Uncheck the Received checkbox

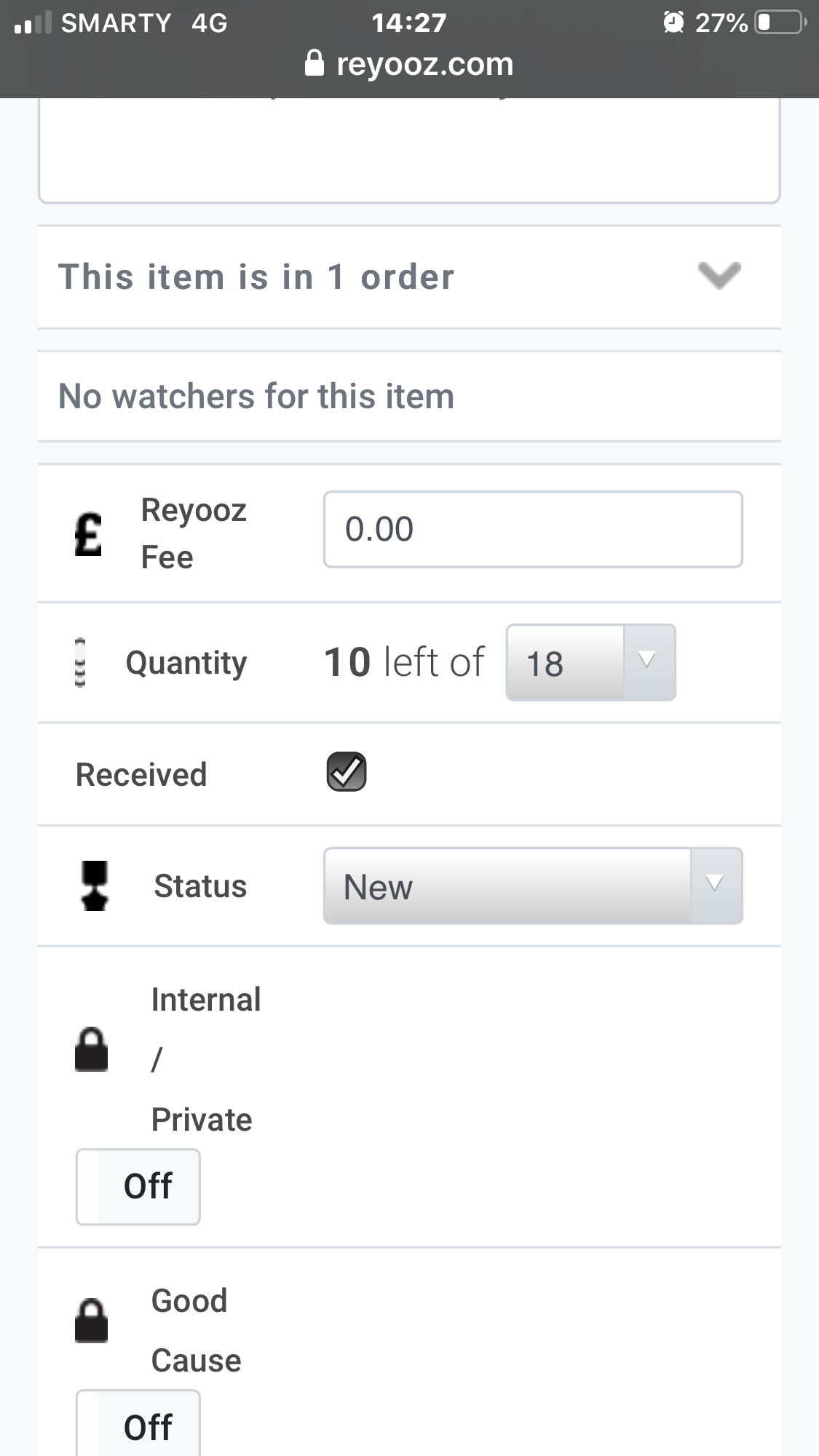(347, 771)
